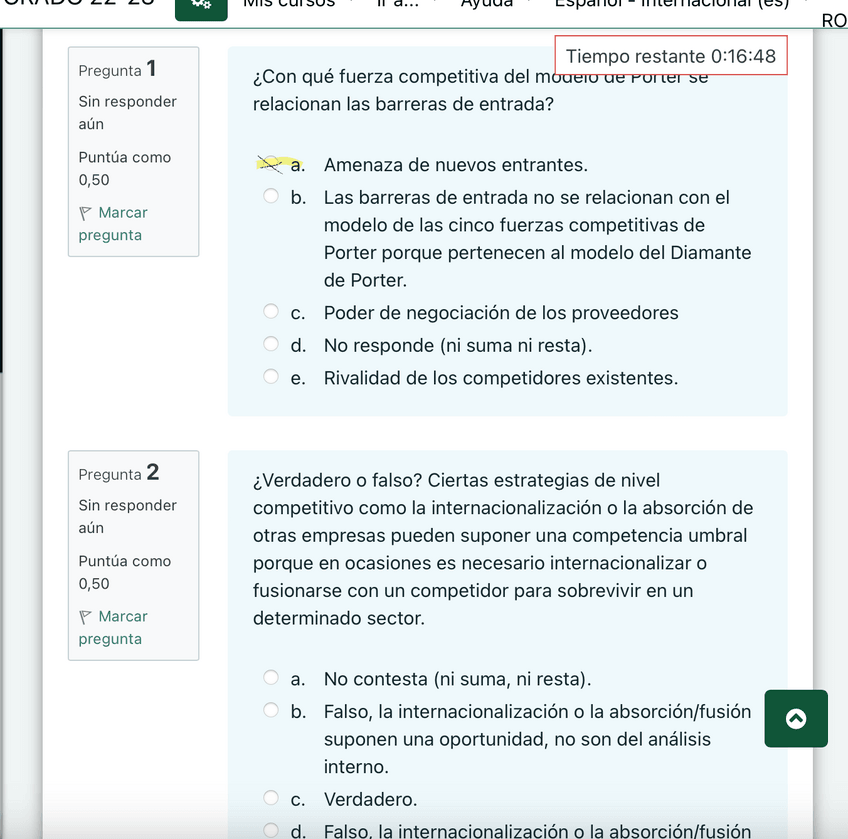Viewport: 848px width, 839px height.
Task: Select option a. No contesta in Pregunta 2
Action: [x=271, y=677]
